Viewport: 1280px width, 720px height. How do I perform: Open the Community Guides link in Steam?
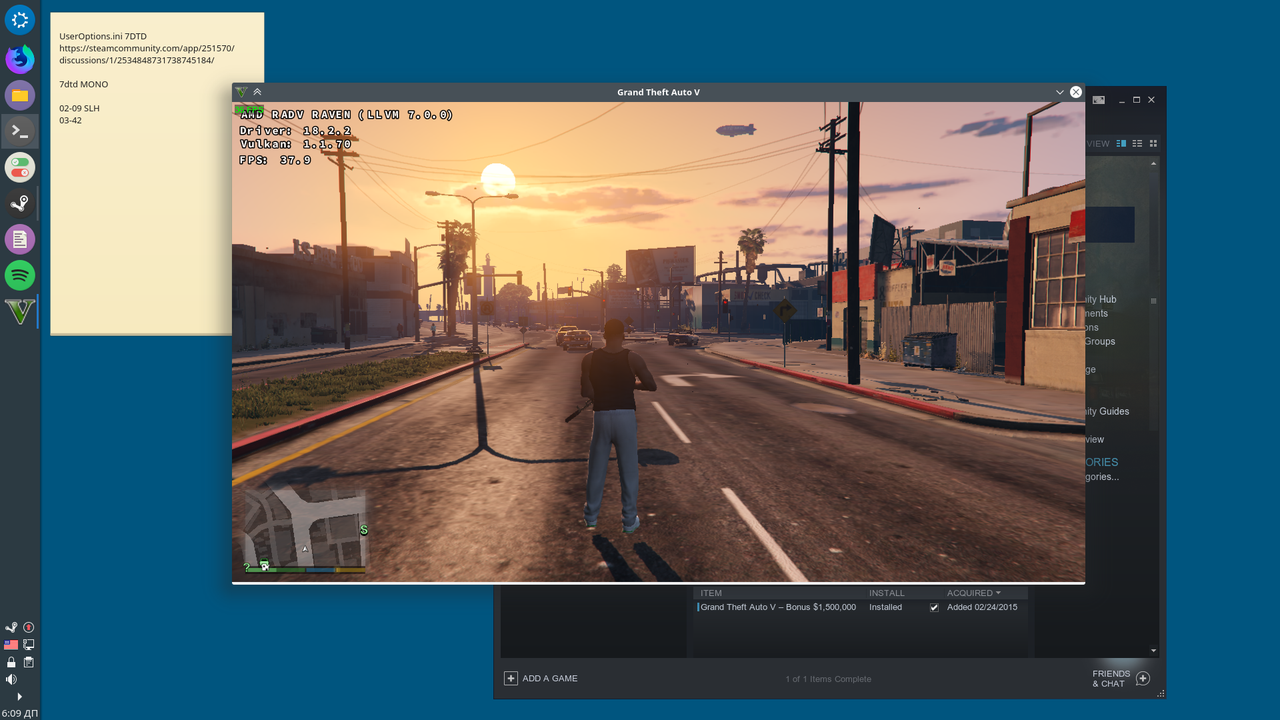1107,411
